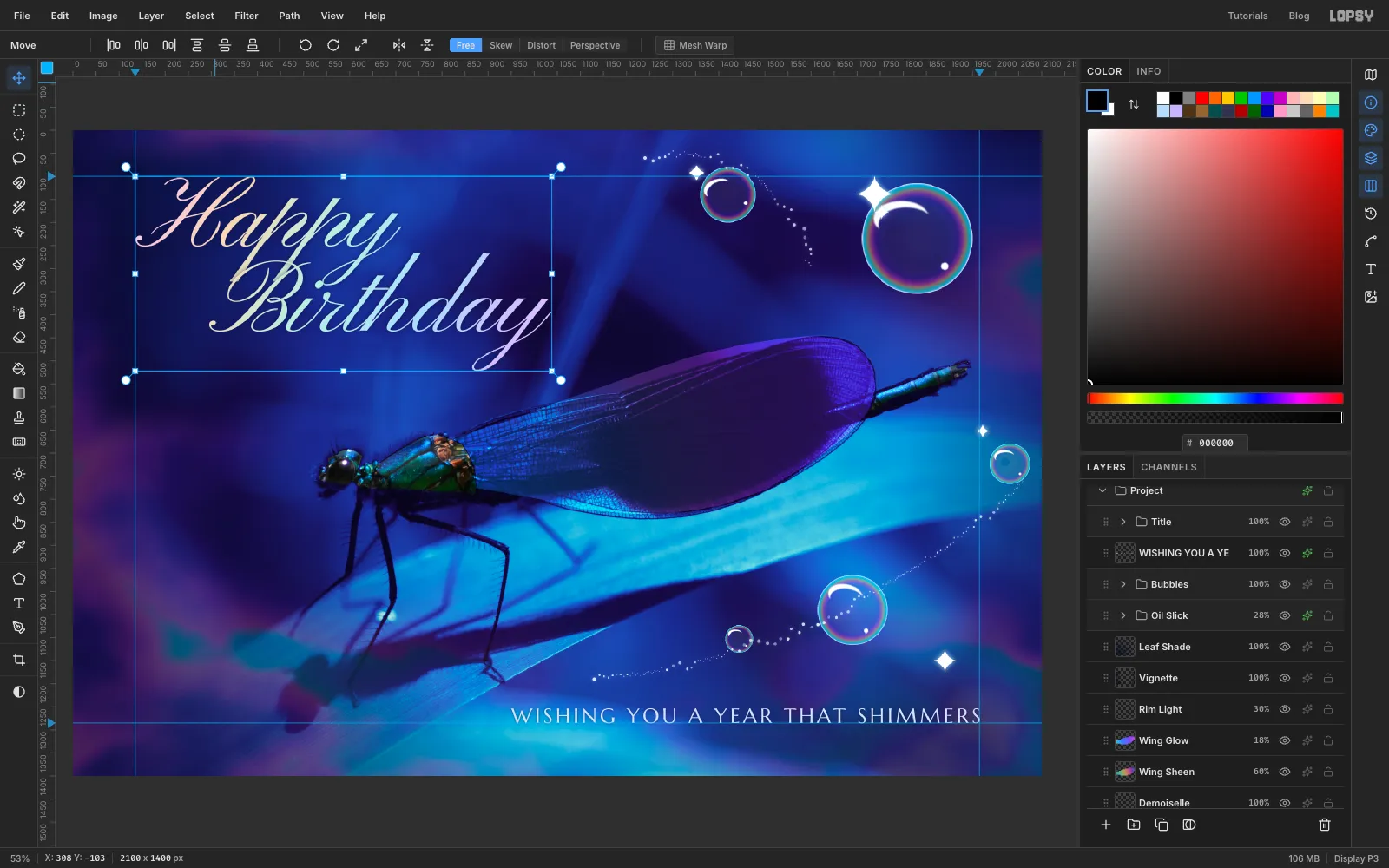Select the magic wand tool

(x=19, y=207)
